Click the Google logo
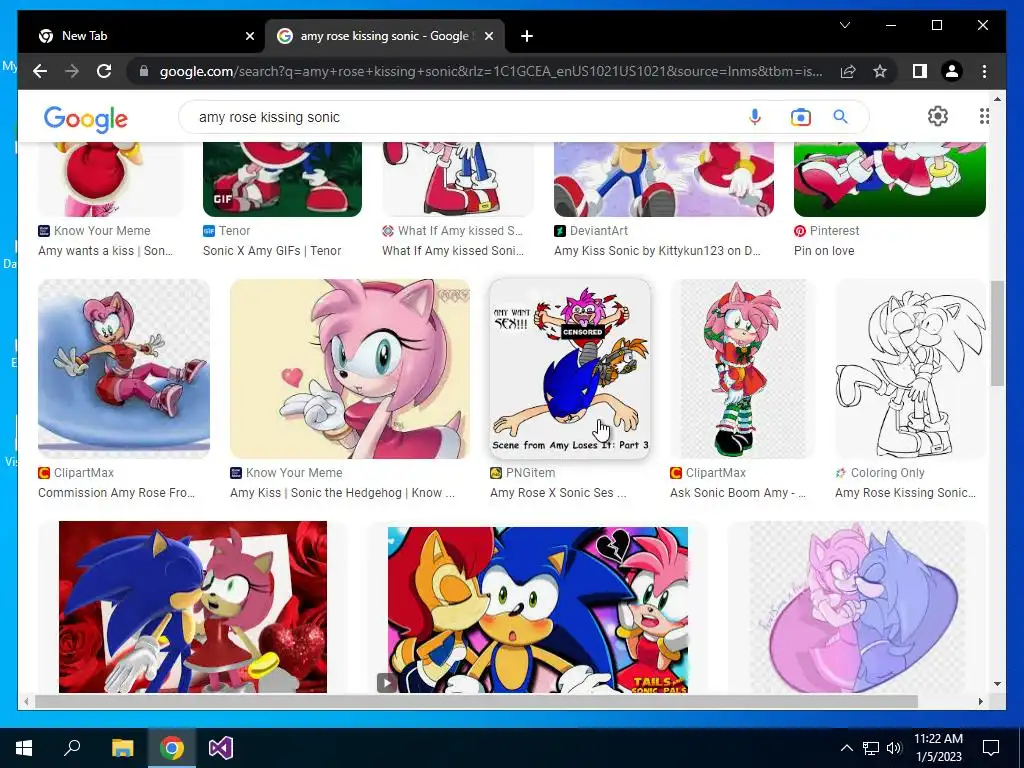Screen dimensions: 1024x768 point(86,119)
